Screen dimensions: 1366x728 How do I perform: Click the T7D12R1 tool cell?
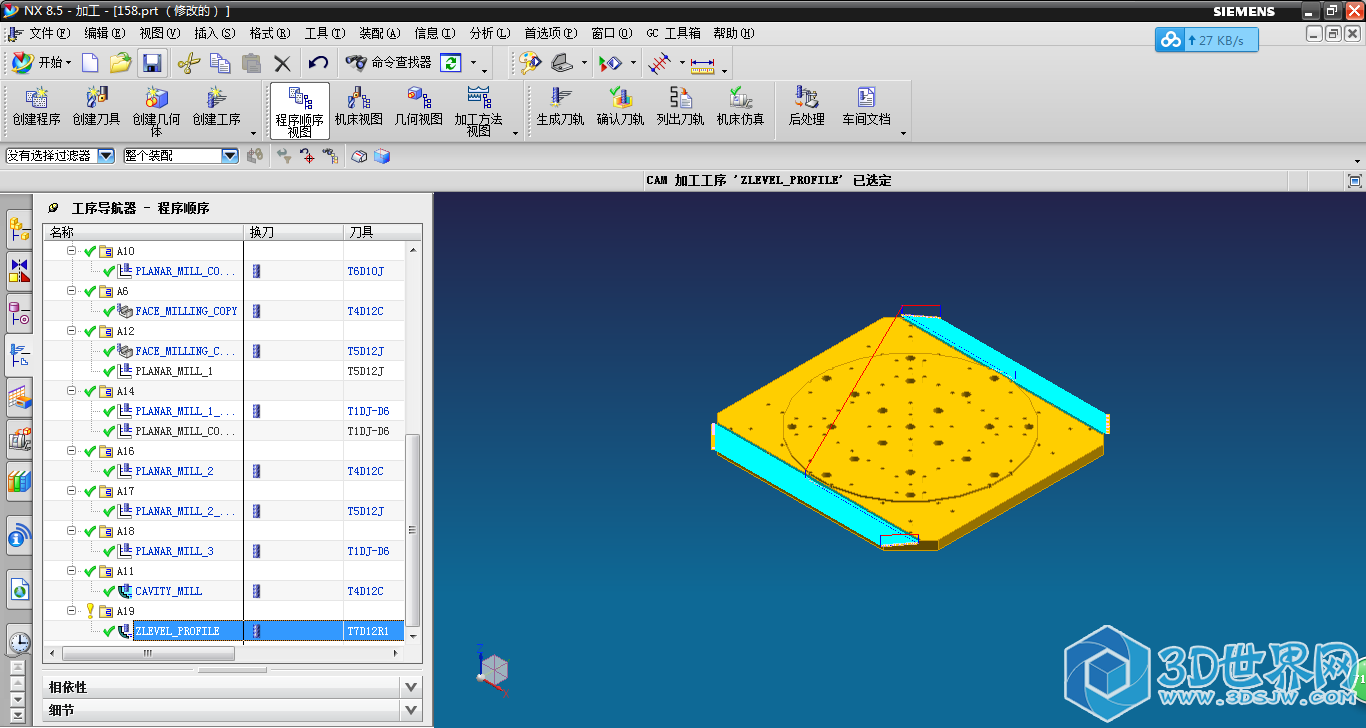[x=374, y=631]
